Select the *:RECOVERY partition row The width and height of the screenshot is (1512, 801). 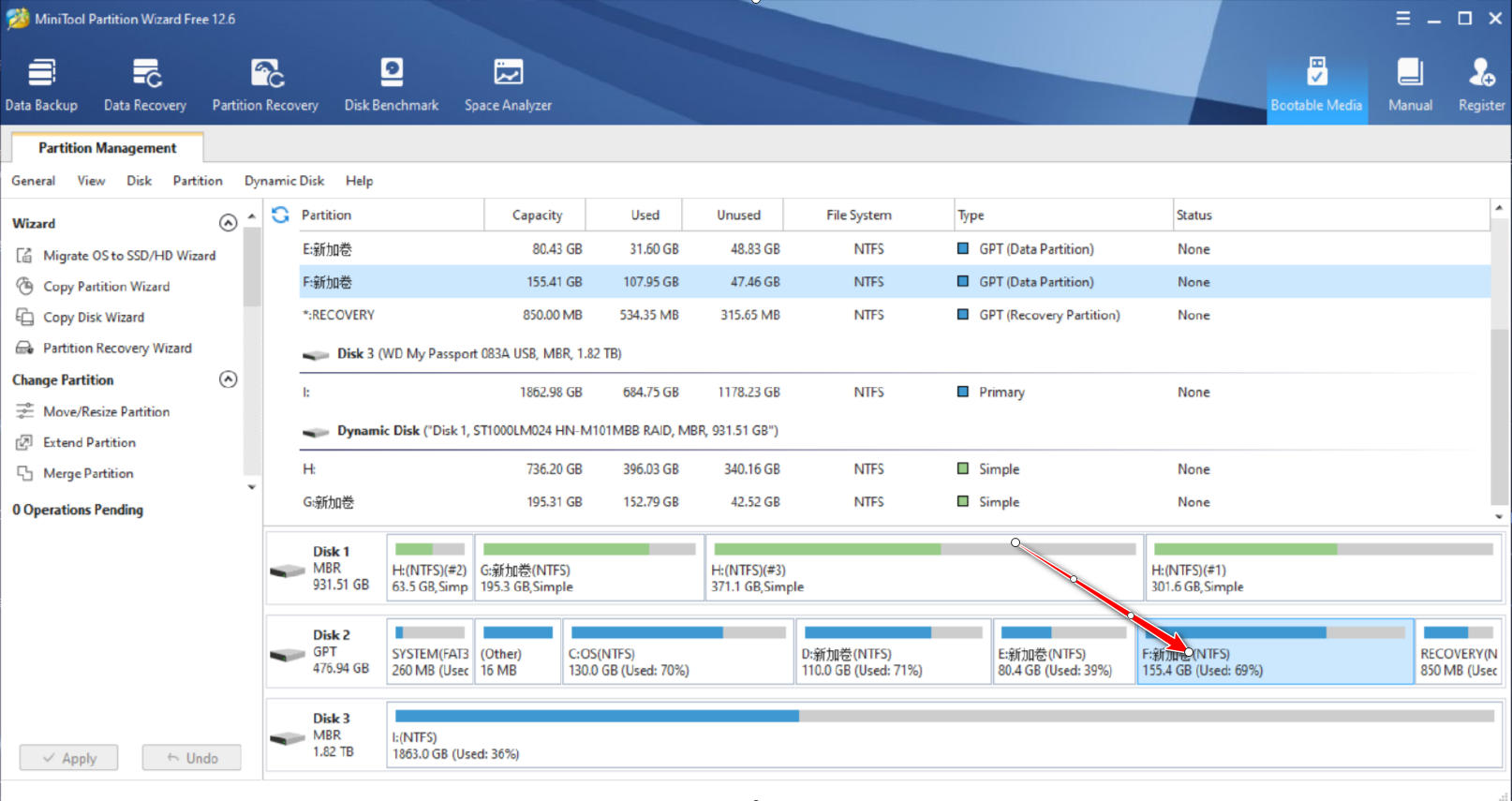click(895, 315)
